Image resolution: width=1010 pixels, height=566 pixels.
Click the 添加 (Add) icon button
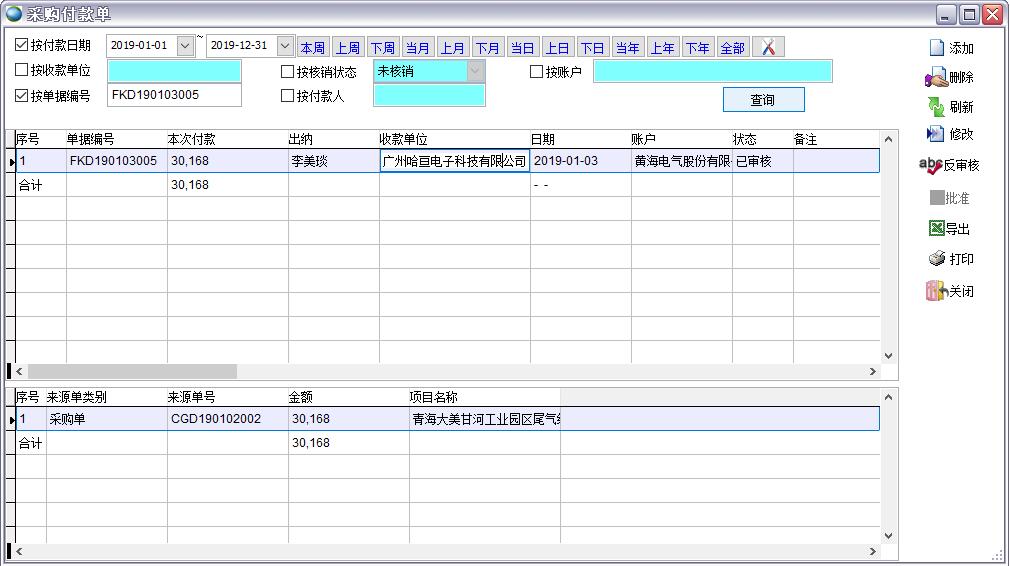point(937,48)
